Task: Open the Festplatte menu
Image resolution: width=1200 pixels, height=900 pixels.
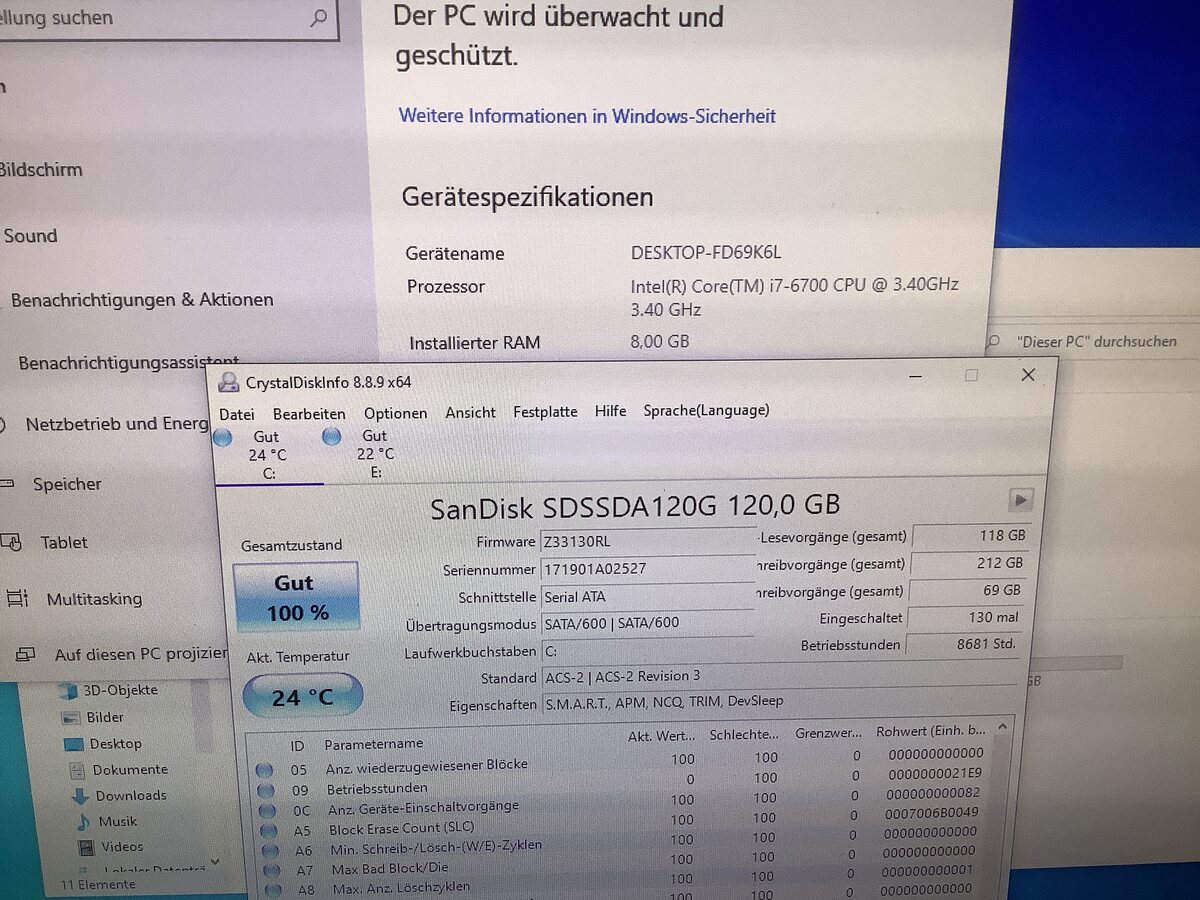Action: coord(545,411)
